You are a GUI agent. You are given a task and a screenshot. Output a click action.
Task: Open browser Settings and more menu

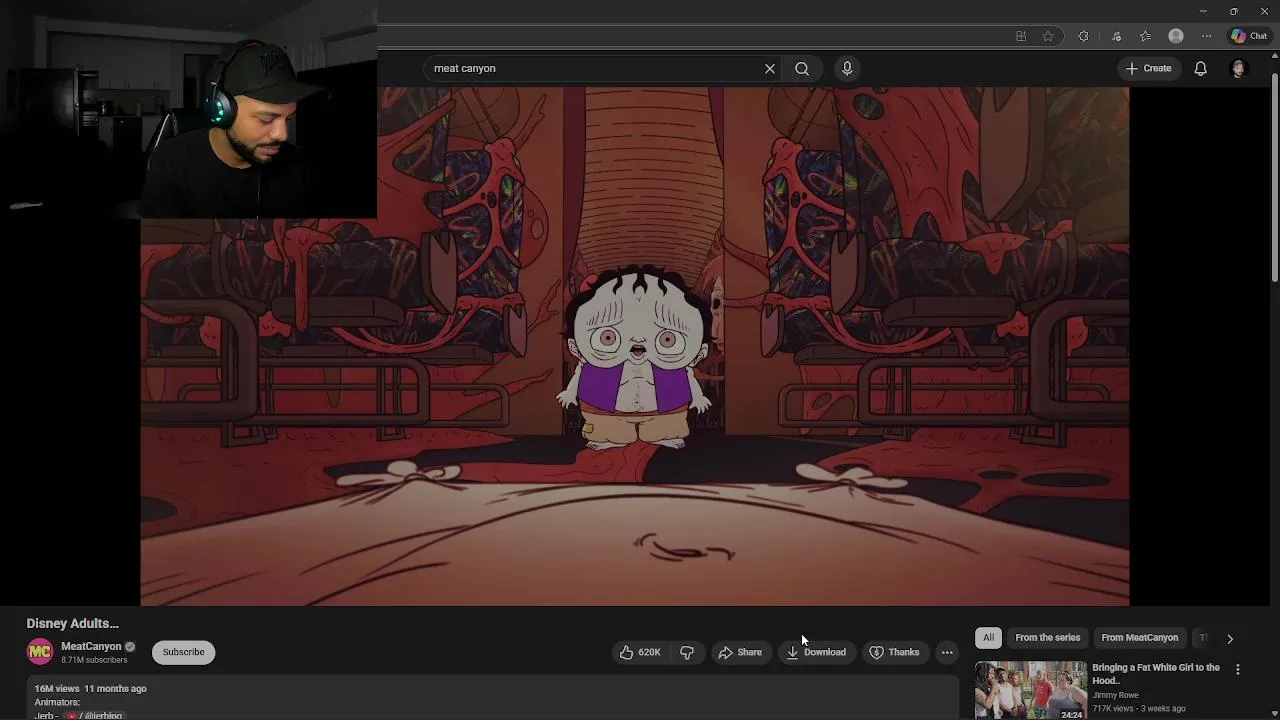[x=1207, y=36]
